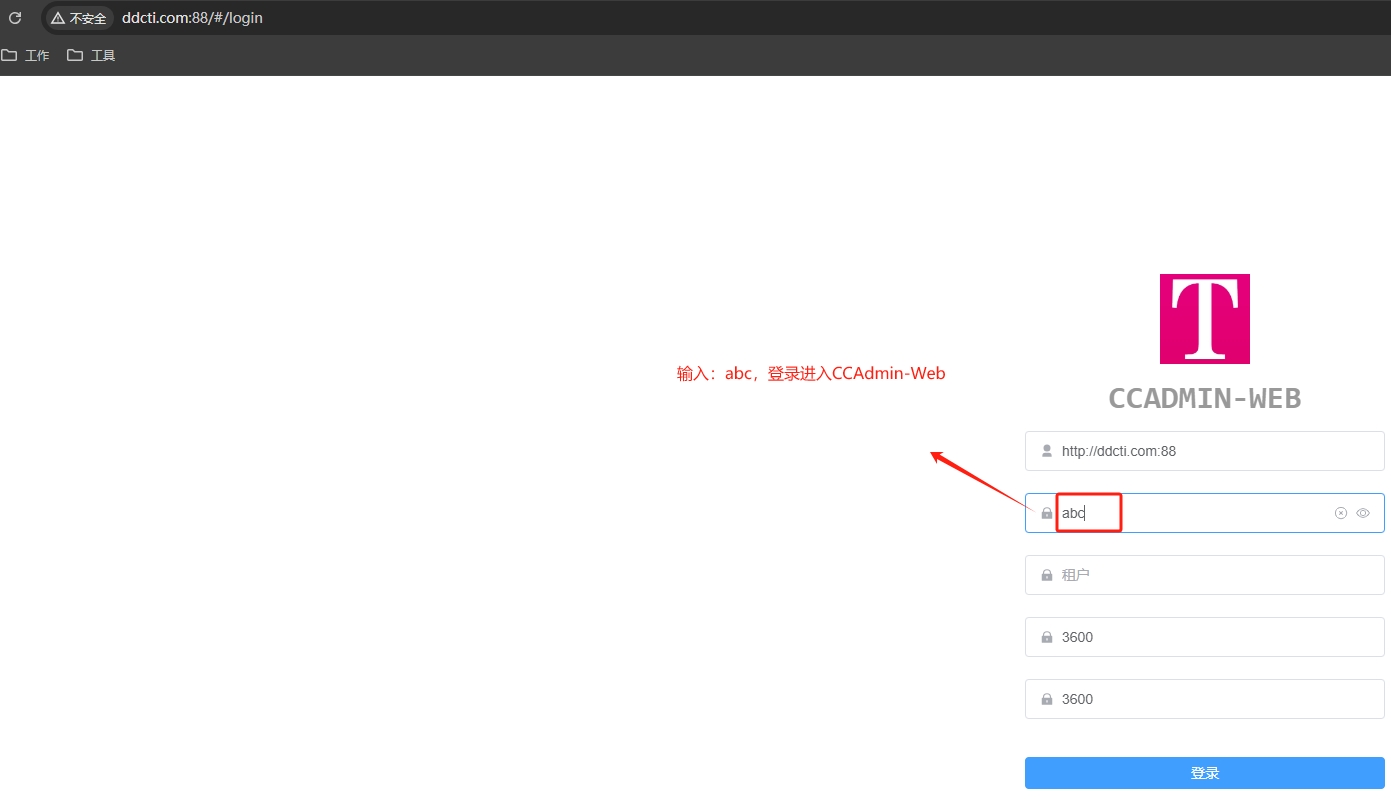Click the 不安全 warning badge
Screen dimensions: 1391x799
pos(77,17)
